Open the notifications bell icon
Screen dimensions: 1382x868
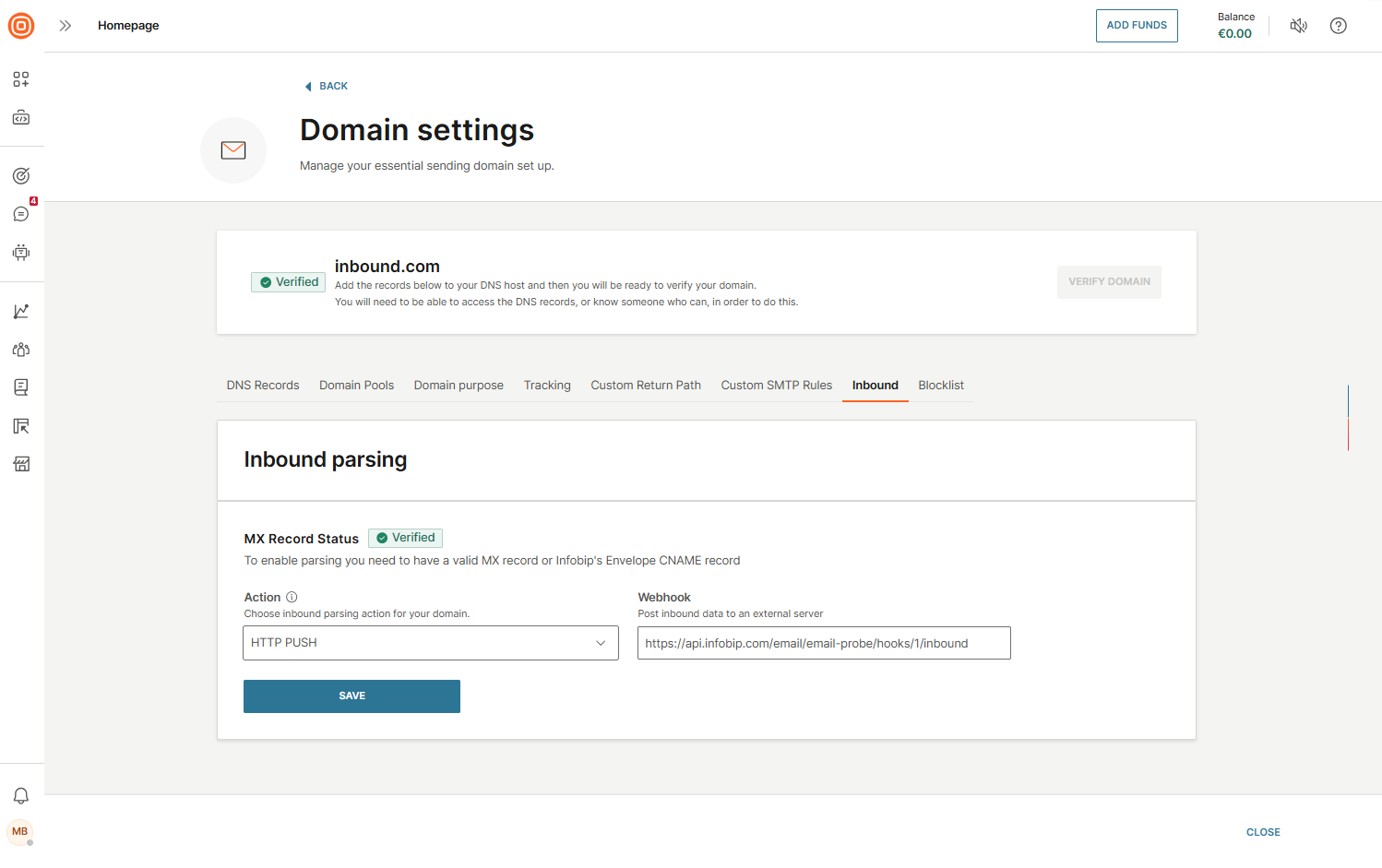(x=20, y=795)
